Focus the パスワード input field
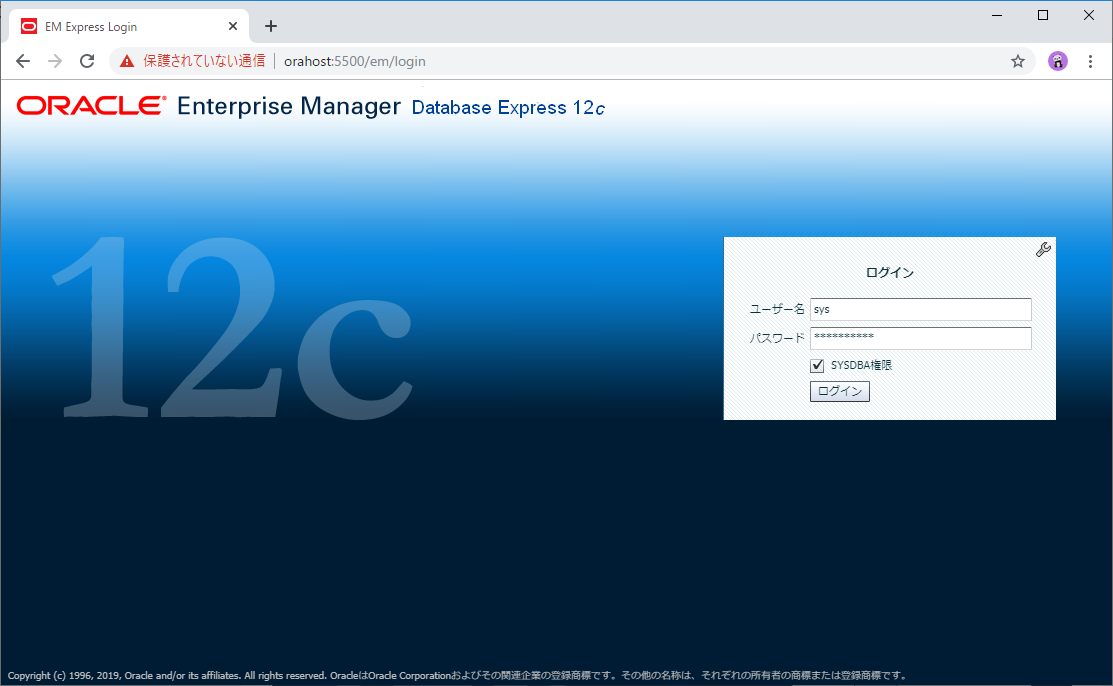The image size is (1113, 686). point(921,338)
